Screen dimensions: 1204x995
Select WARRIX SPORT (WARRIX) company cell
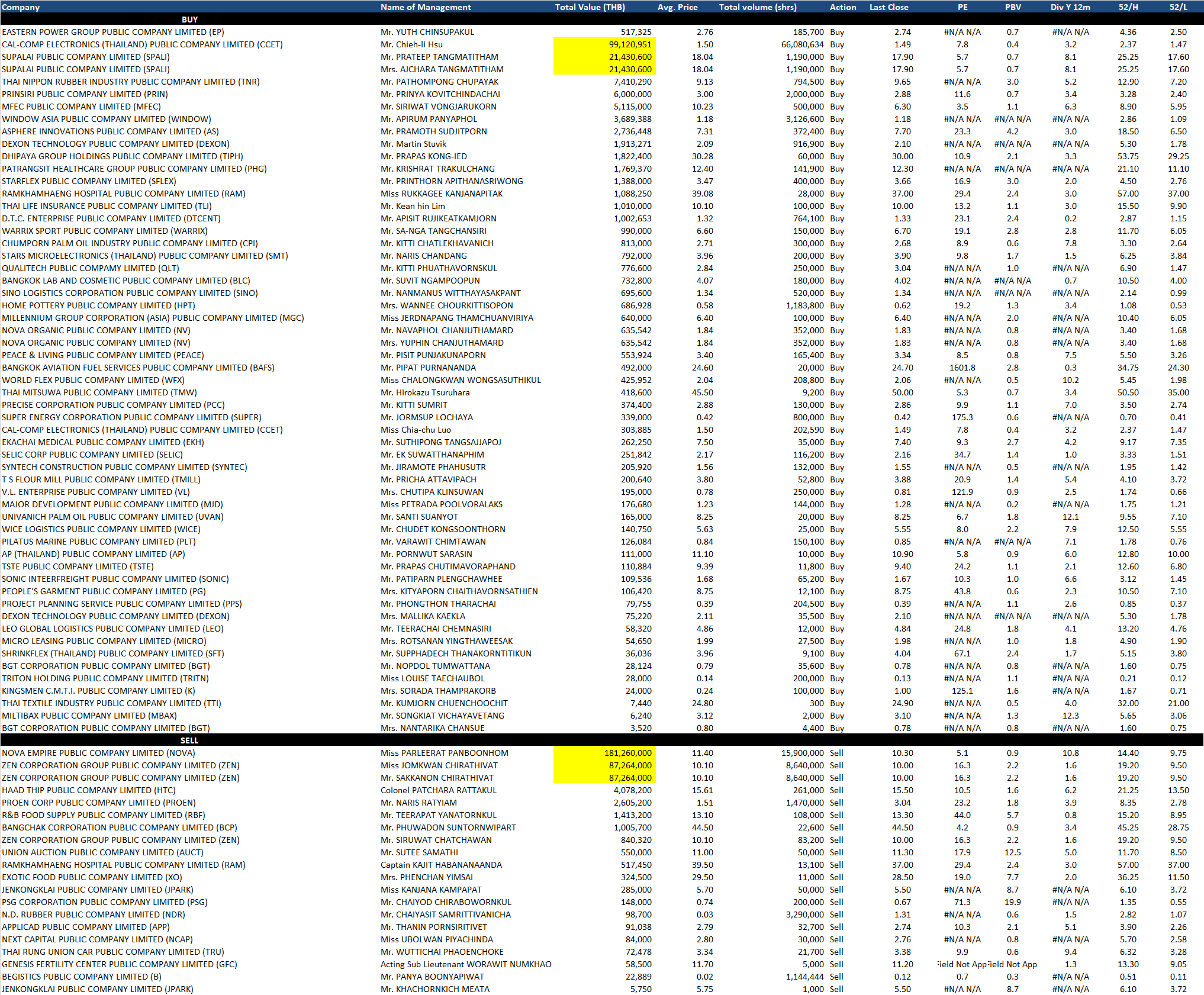pos(105,231)
